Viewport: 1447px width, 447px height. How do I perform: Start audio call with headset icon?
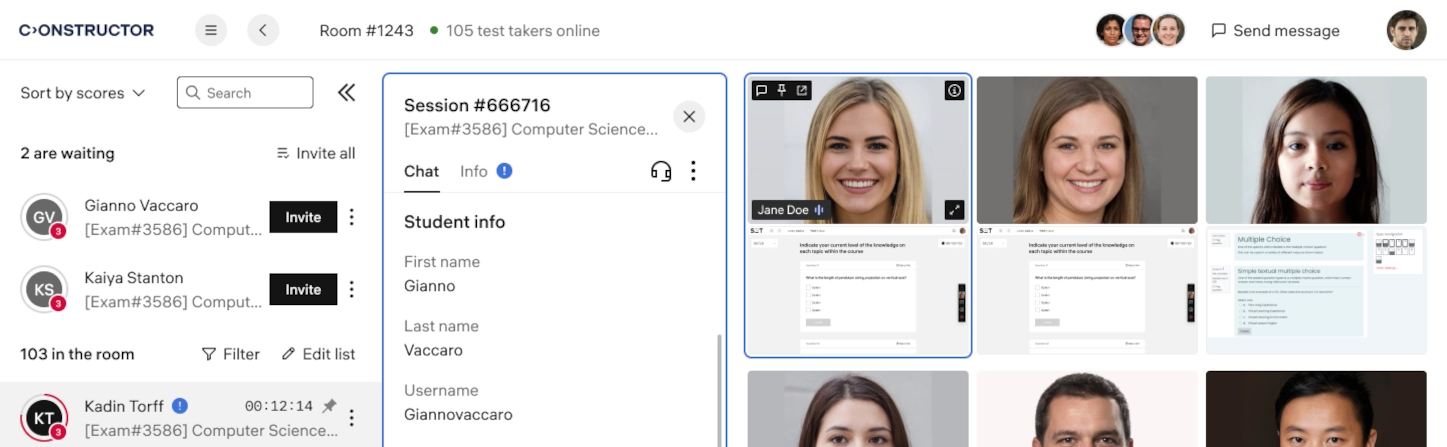(x=661, y=171)
